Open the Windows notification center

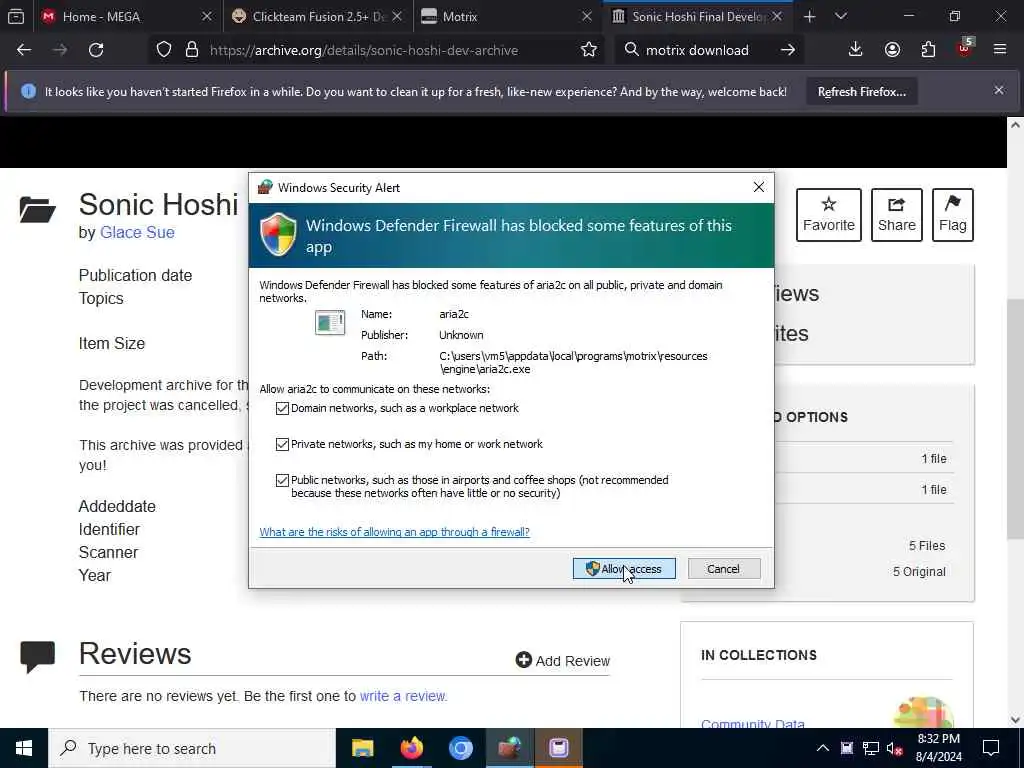point(991,748)
